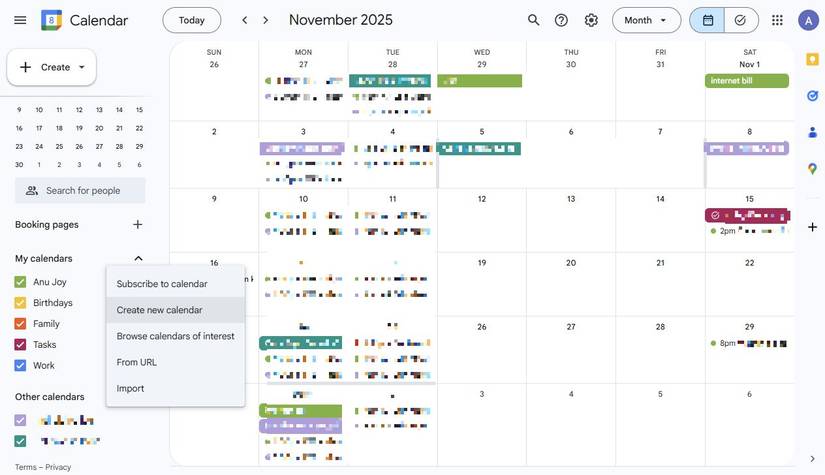Open the Settings gear menu
Screen dimensions: 825x475
pyautogui.click(x=591, y=20)
